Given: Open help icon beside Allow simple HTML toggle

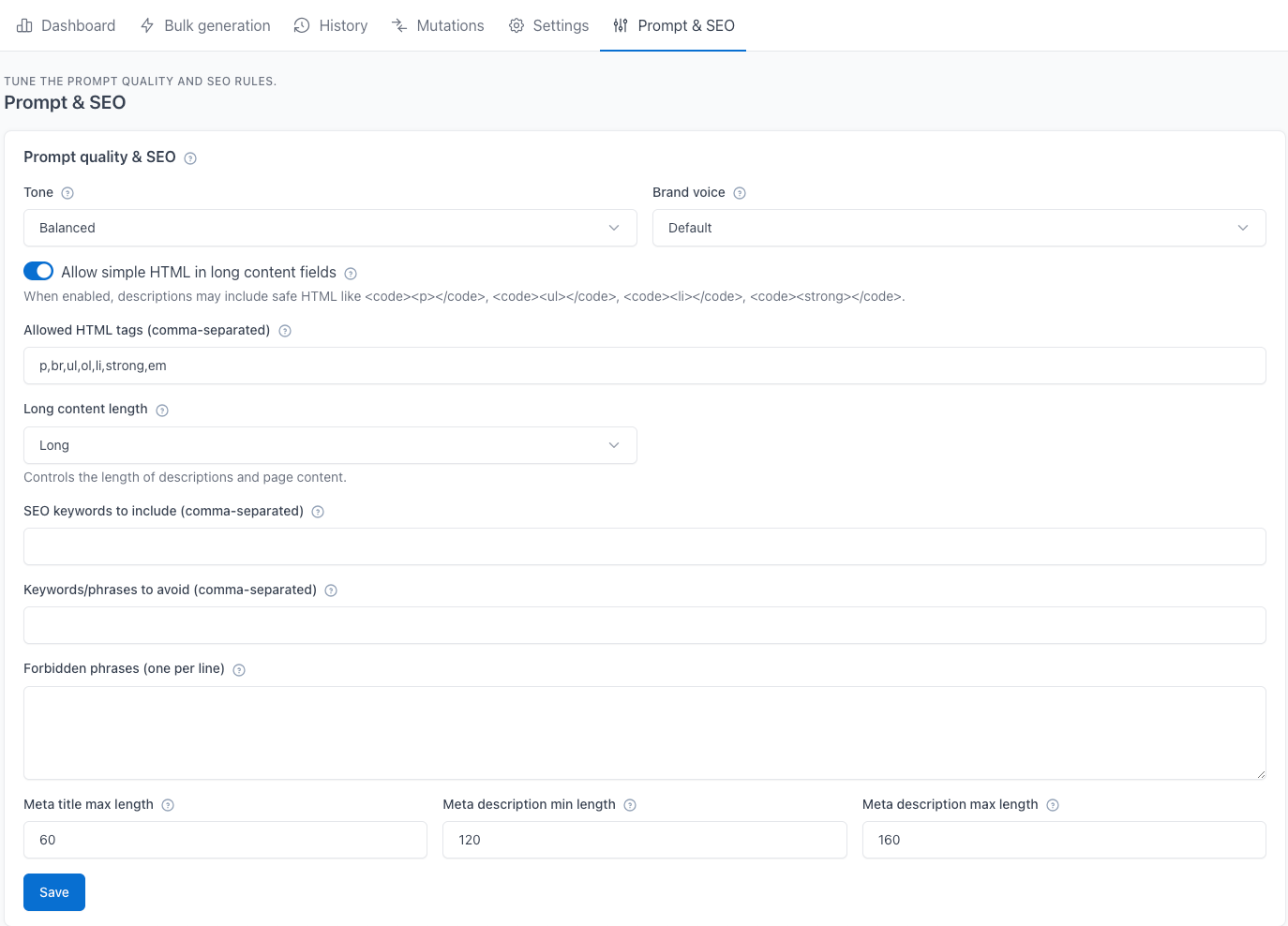Looking at the screenshot, I should click(351, 274).
